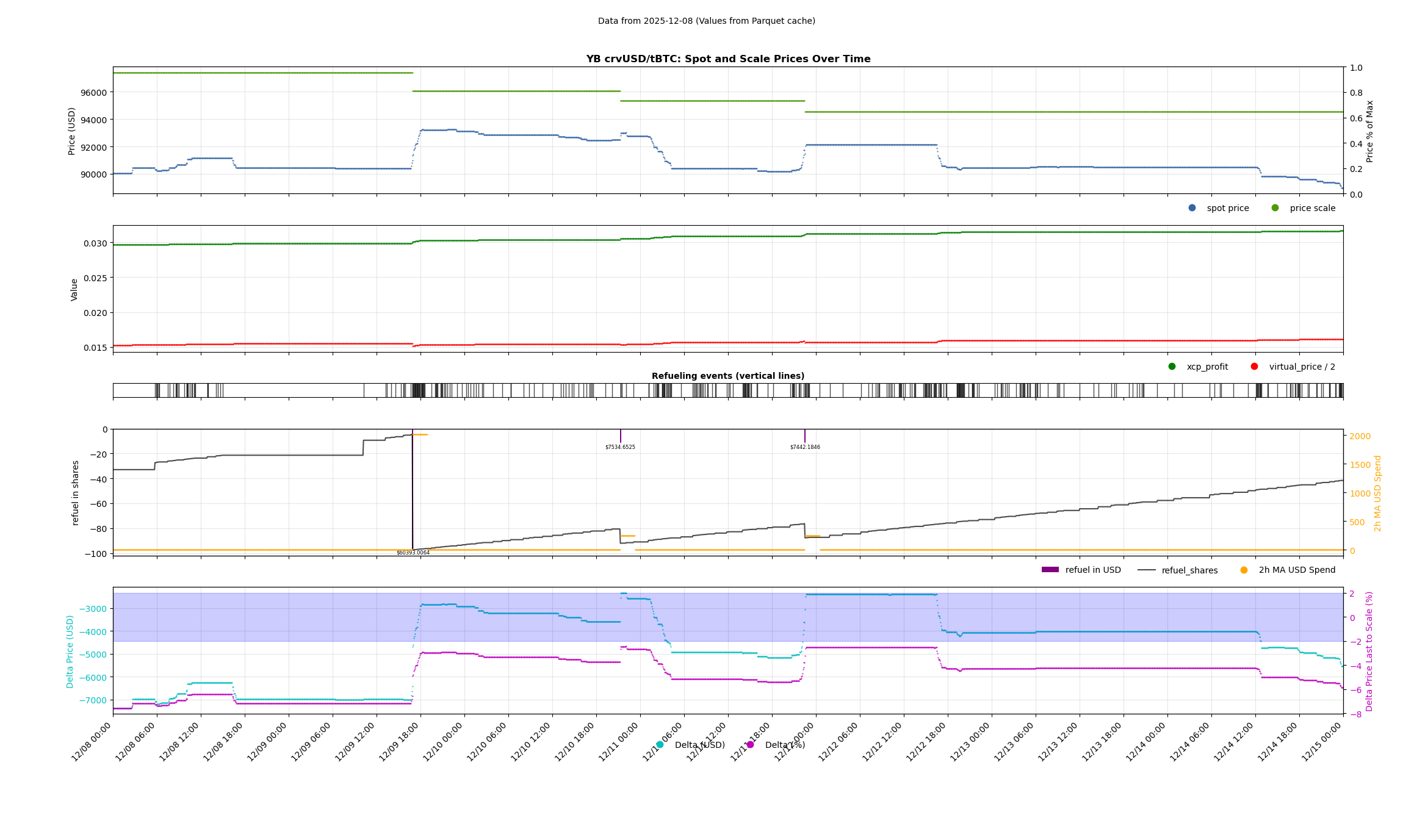Click the cyan Delta (USD) legend marker
Screen dimensions: 1414x840
[660, 745]
